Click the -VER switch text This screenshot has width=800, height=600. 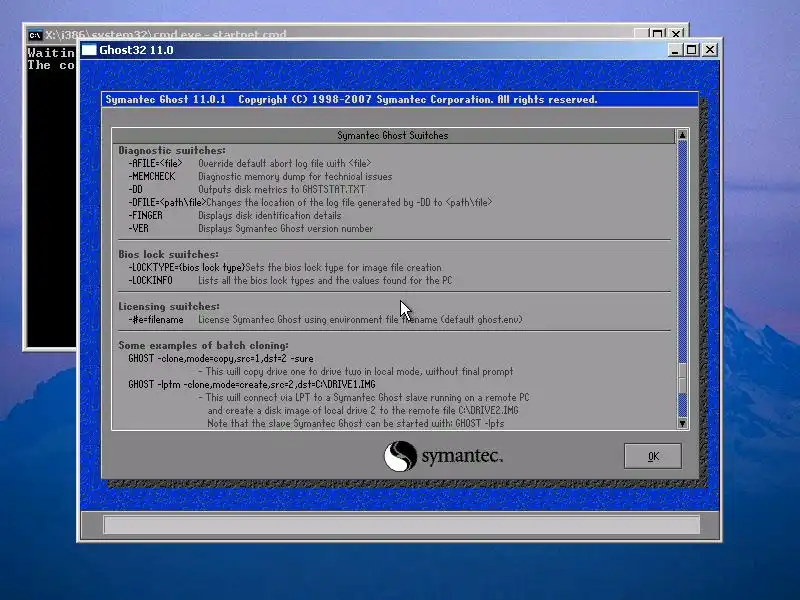(x=138, y=229)
